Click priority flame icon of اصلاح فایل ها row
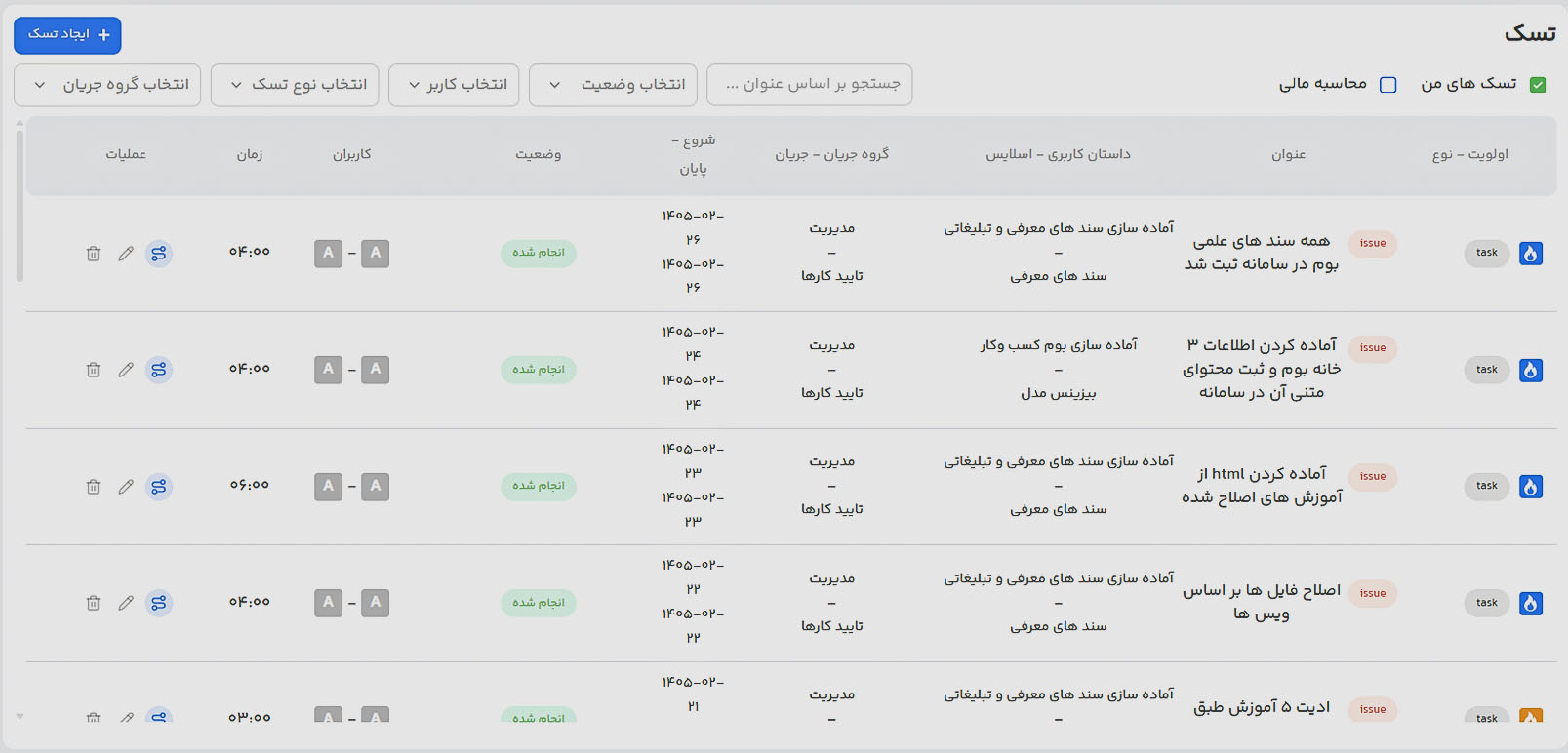Viewport: 1568px width, 753px height. (1531, 603)
